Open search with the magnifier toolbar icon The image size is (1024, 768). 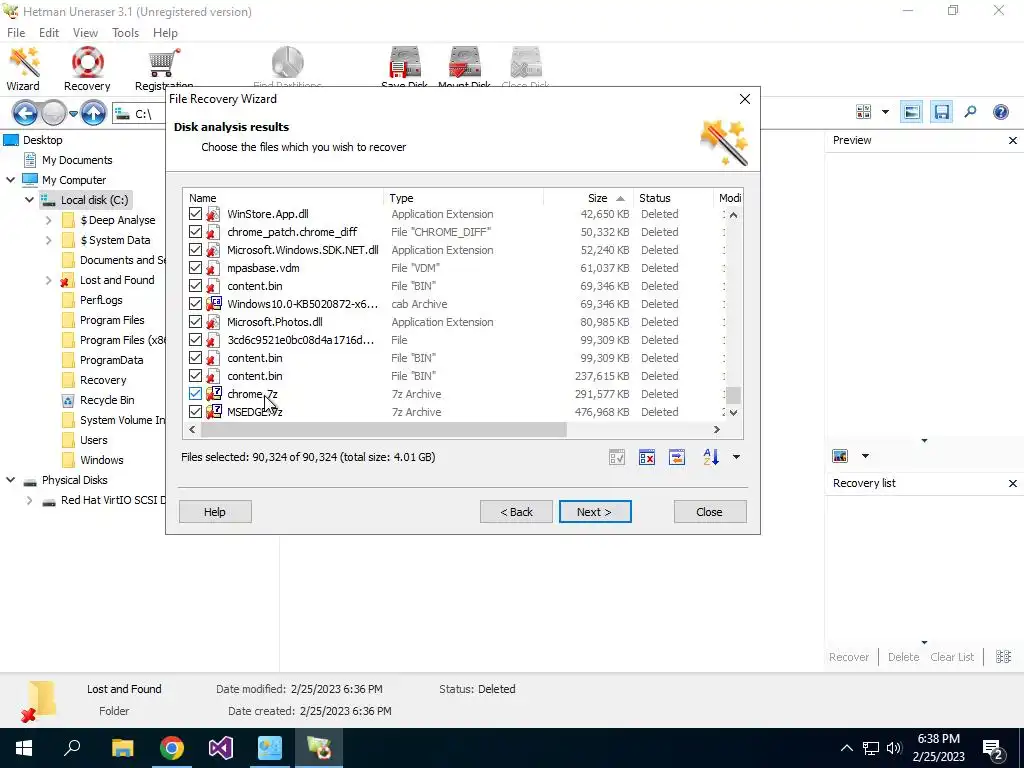970,112
